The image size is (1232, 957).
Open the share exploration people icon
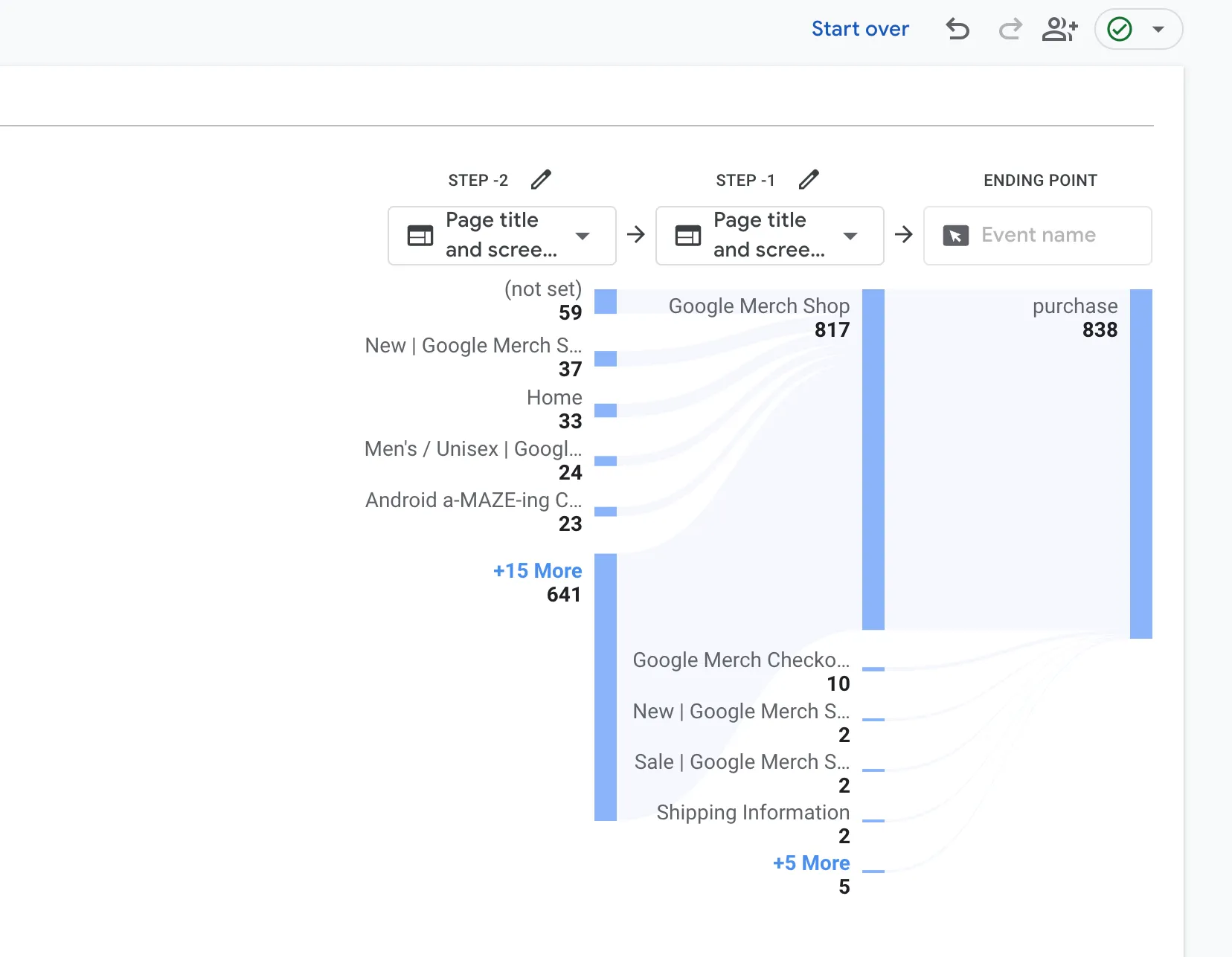point(1059,29)
